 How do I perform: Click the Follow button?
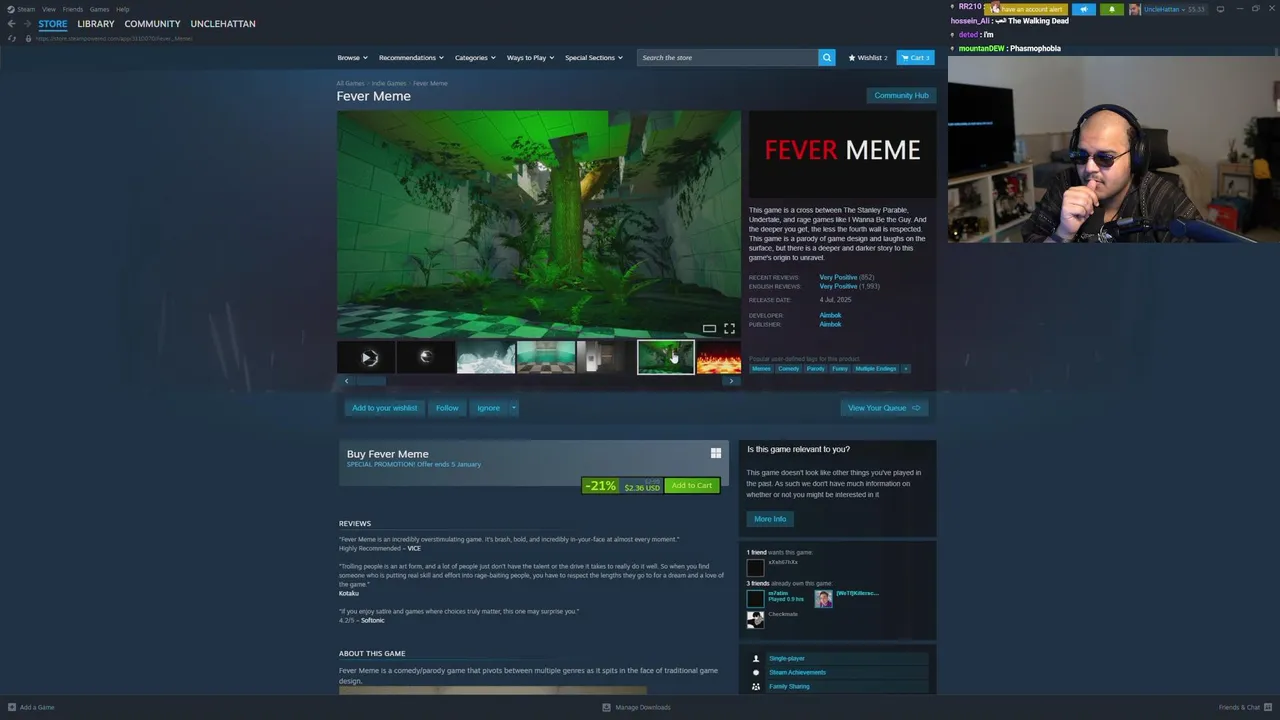[x=447, y=408]
